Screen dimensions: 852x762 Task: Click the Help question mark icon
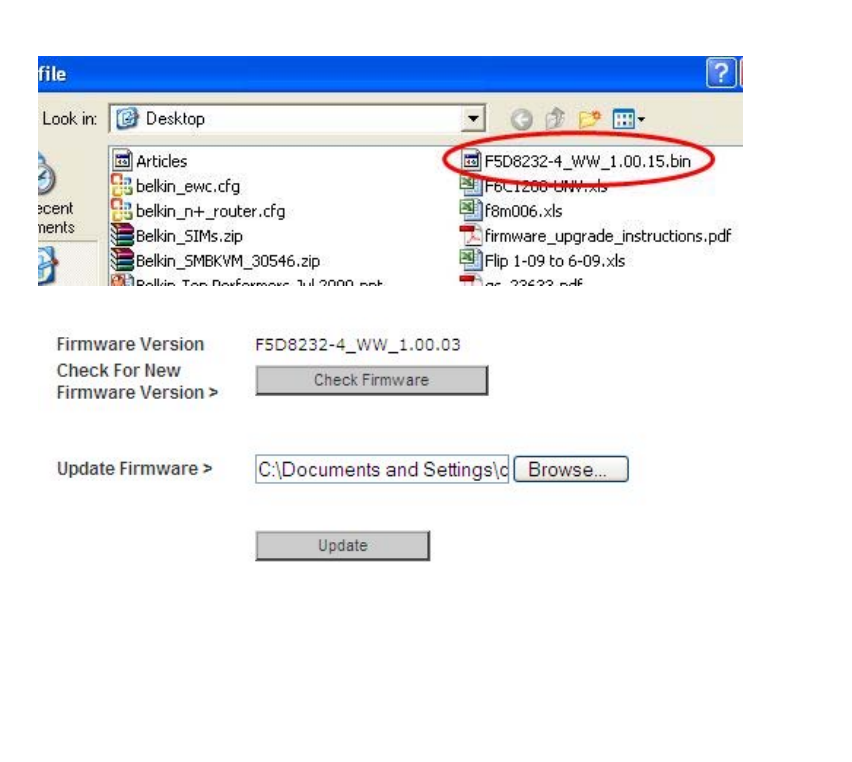721,73
